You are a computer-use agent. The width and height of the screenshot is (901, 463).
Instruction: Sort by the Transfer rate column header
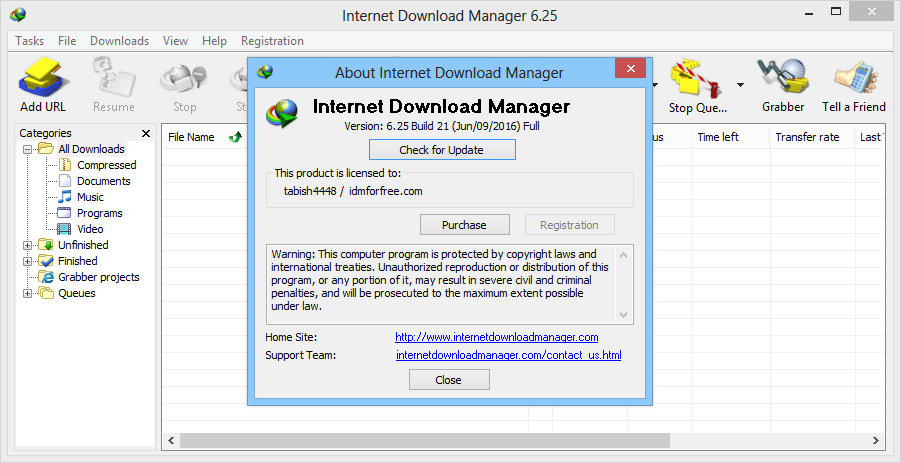tap(807, 137)
